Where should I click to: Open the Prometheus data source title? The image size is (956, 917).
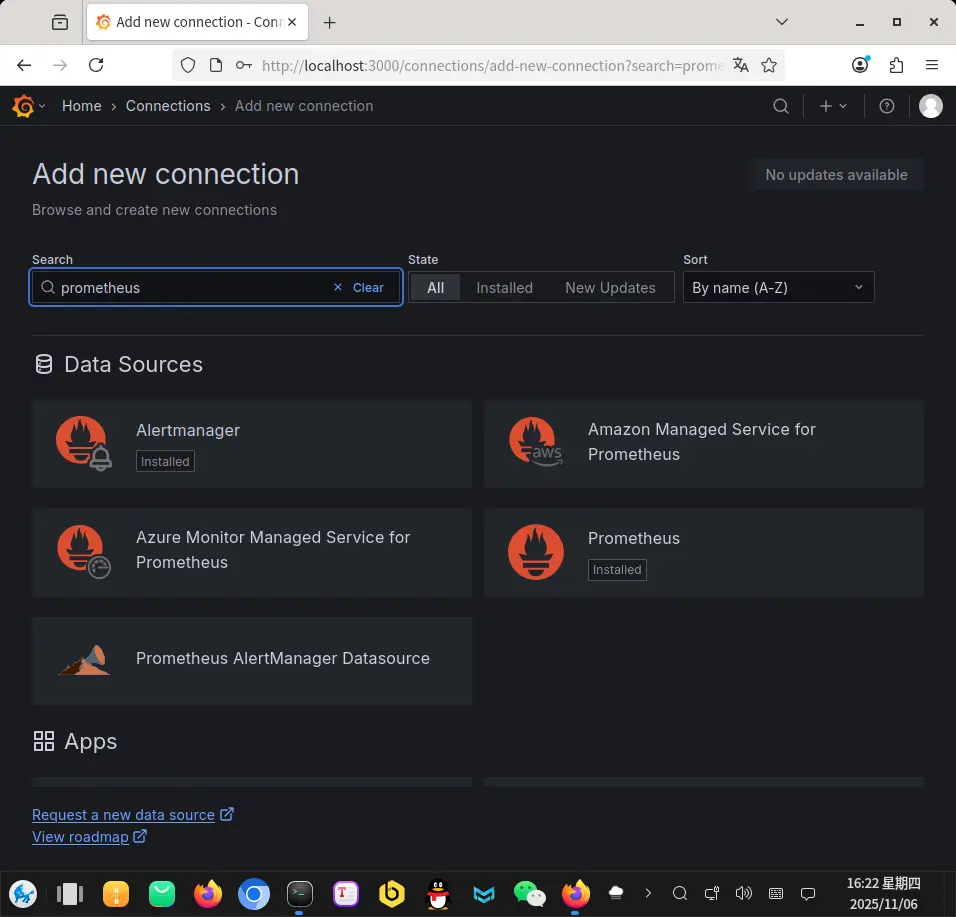click(x=633, y=538)
